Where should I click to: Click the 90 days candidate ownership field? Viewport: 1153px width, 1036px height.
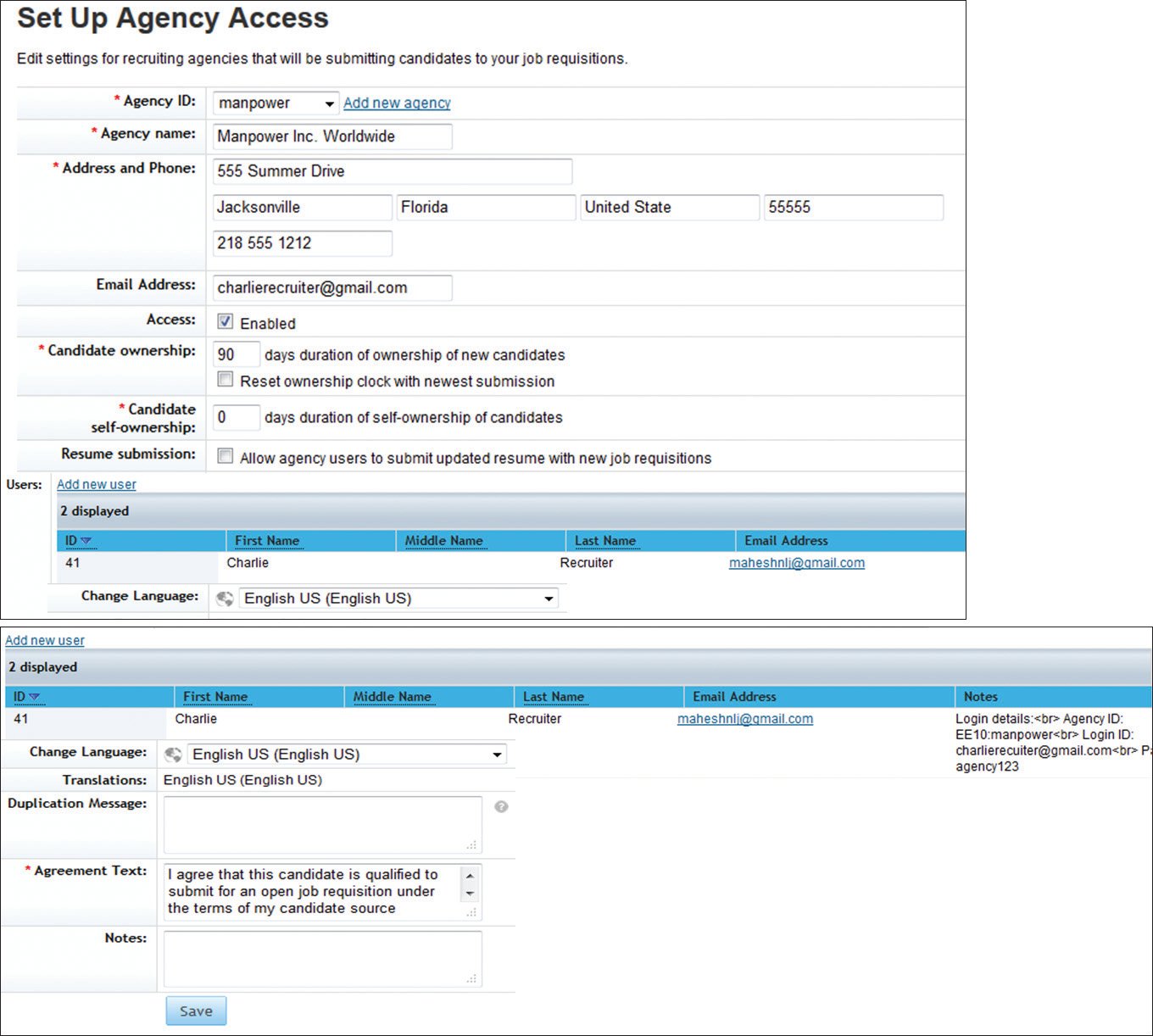coord(237,354)
